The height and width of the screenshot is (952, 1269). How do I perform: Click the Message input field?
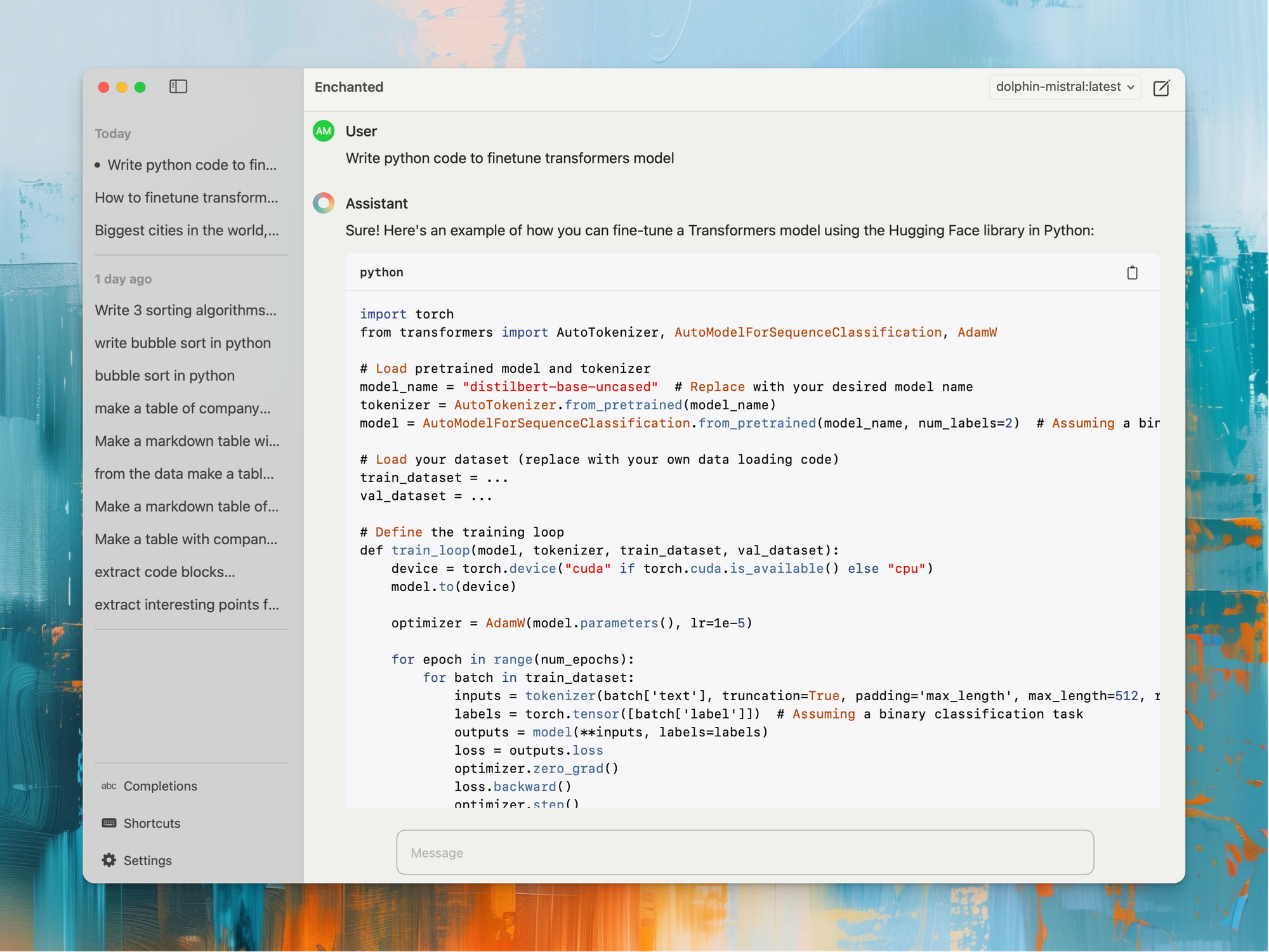pos(745,852)
